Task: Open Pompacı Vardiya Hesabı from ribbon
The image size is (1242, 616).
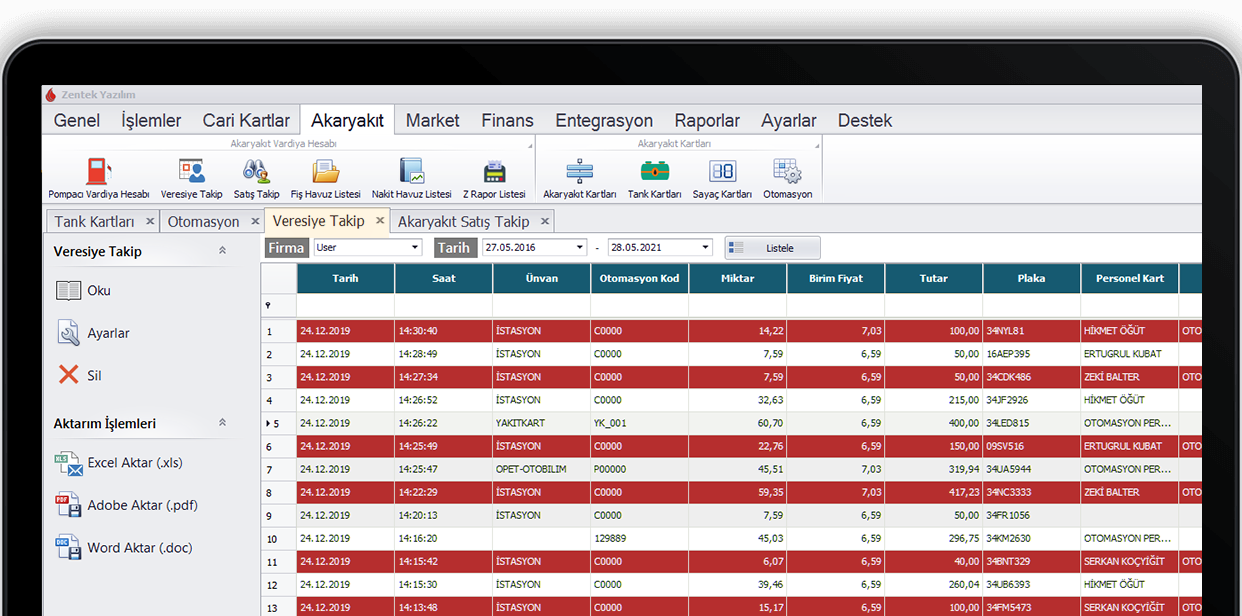Action: tap(98, 171)
